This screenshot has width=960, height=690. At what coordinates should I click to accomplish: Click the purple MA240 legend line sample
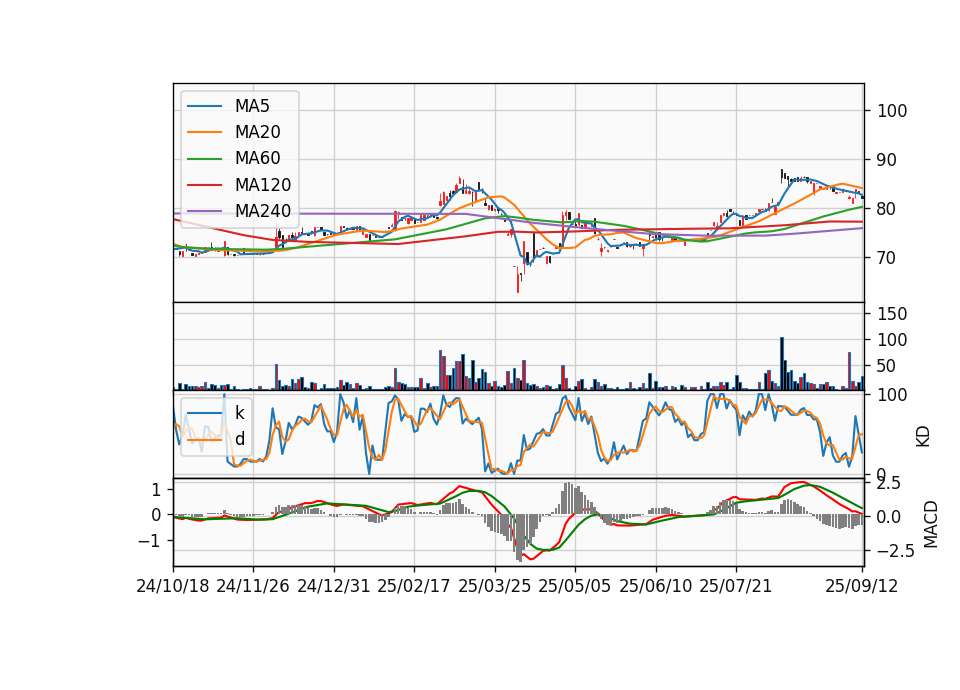click(204, 211)
